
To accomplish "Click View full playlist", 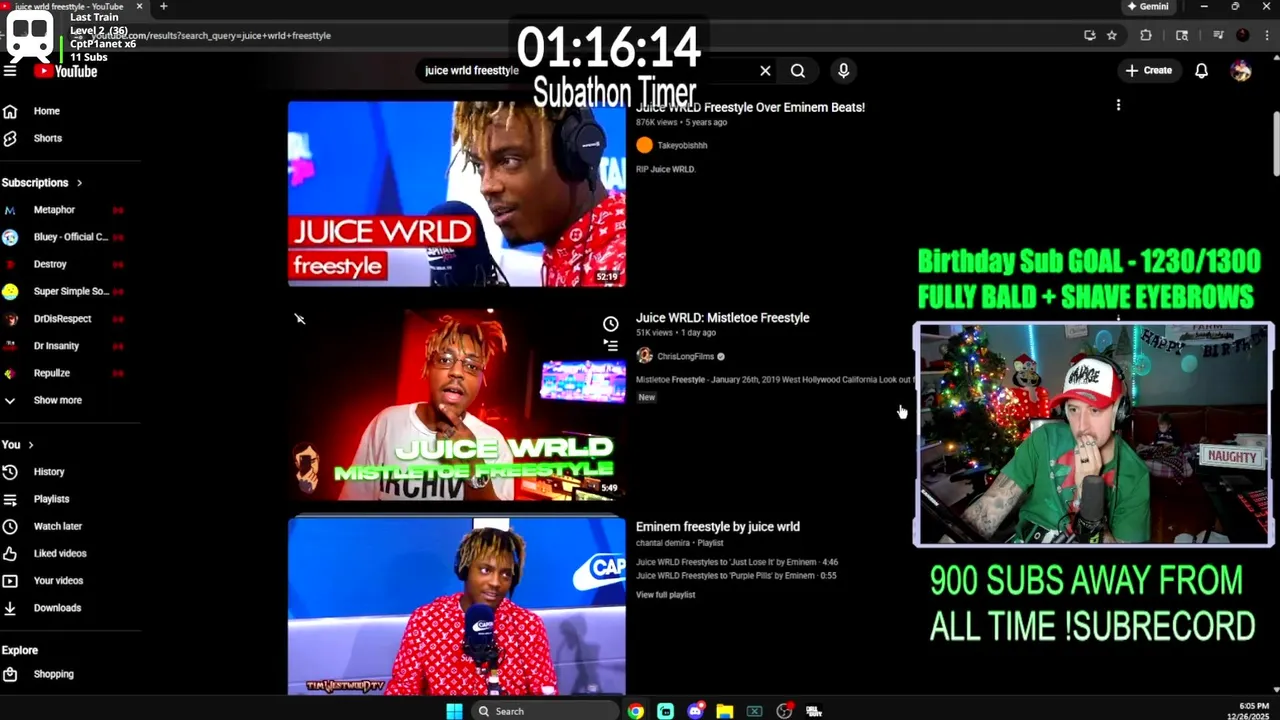I will pos(665,595).
